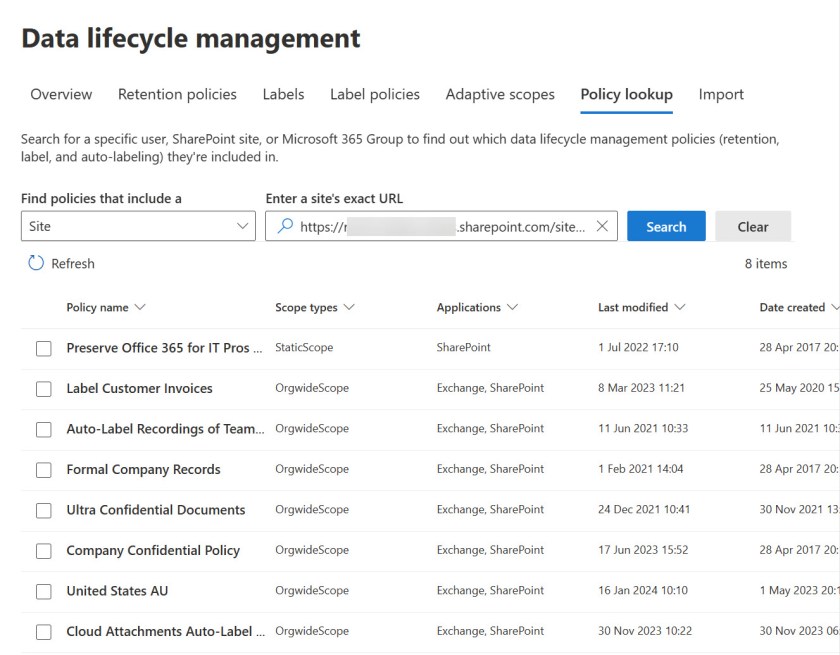This screenshot has width=840, height=655.
Task: Select Cloud Attachments Auto-Label checkbox
Action: 43,632
